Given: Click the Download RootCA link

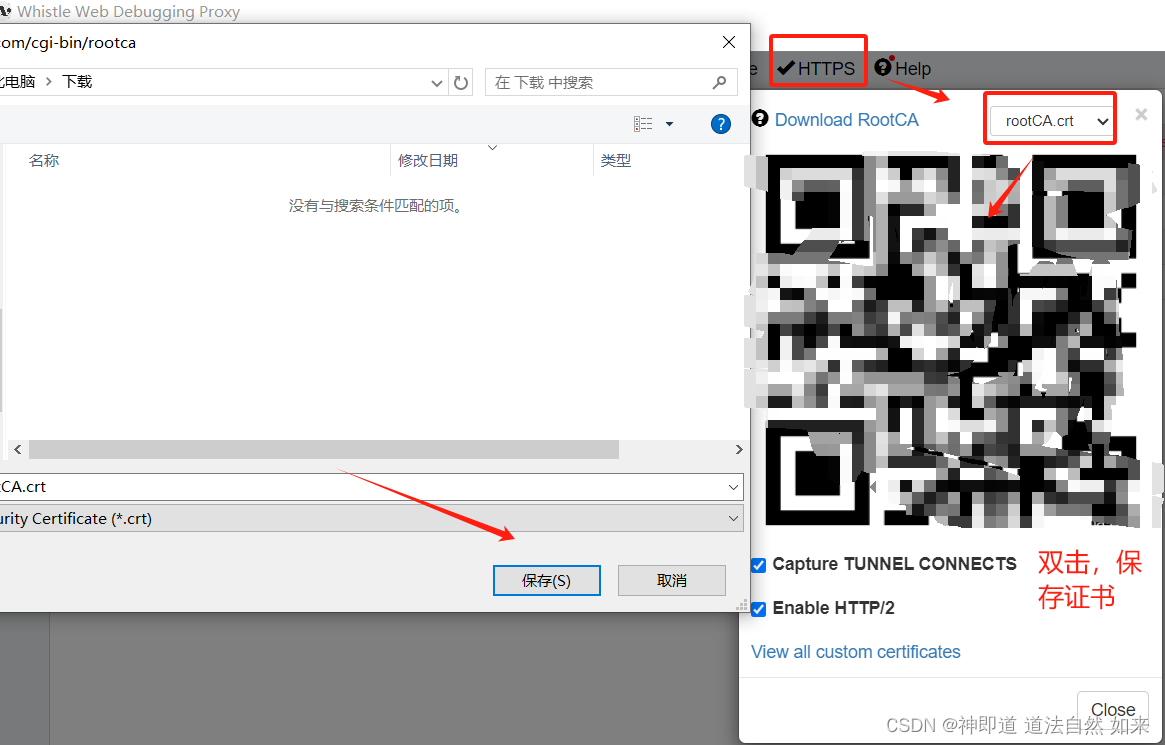Looking at the screenshot, I should click(x=846, y=119).
